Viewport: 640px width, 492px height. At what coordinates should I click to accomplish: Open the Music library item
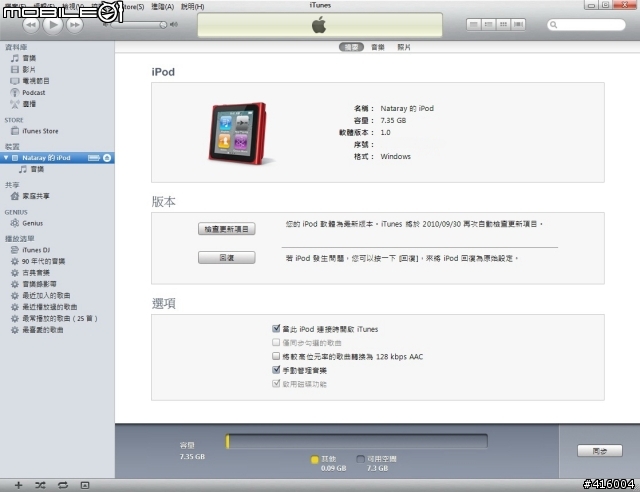(x=29, y=58)
